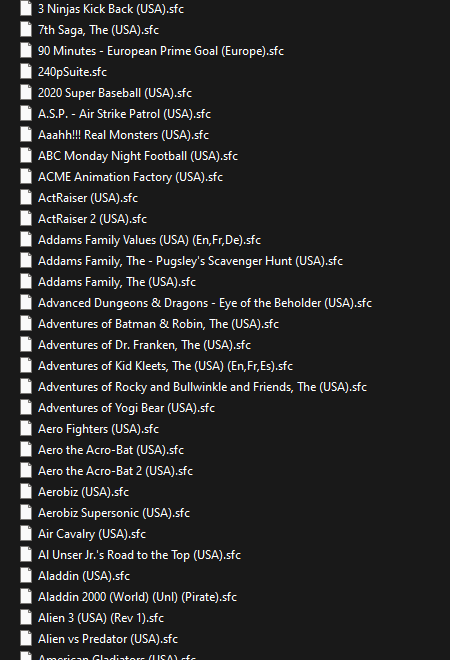Click the file icon for Alien vs Predator (USA).sfc
The height and width of the screenshot is (660, 450).
(x=26, y=639)
